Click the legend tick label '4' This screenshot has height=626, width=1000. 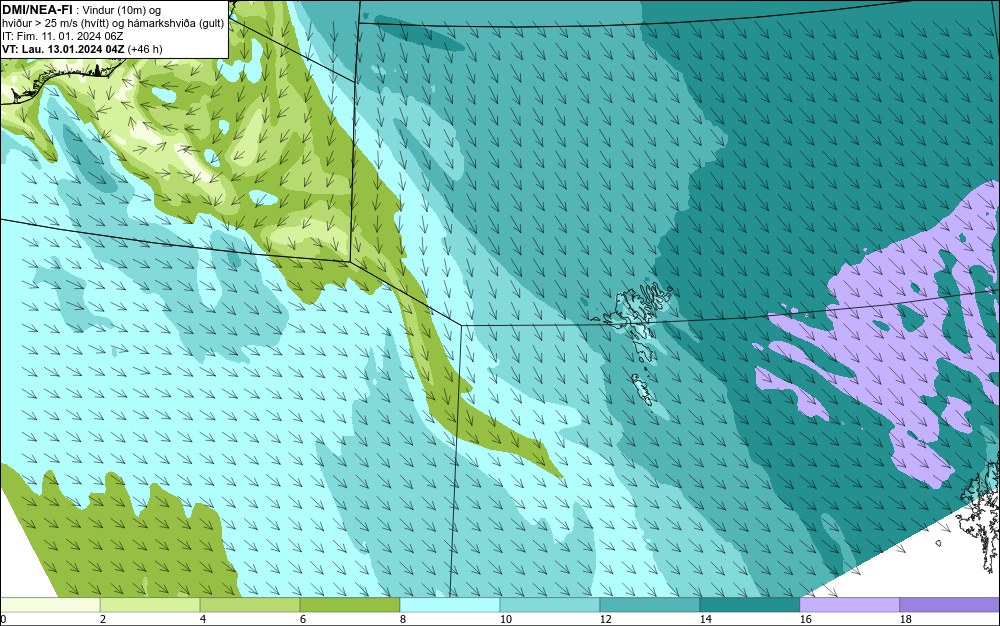coord(203,619)
